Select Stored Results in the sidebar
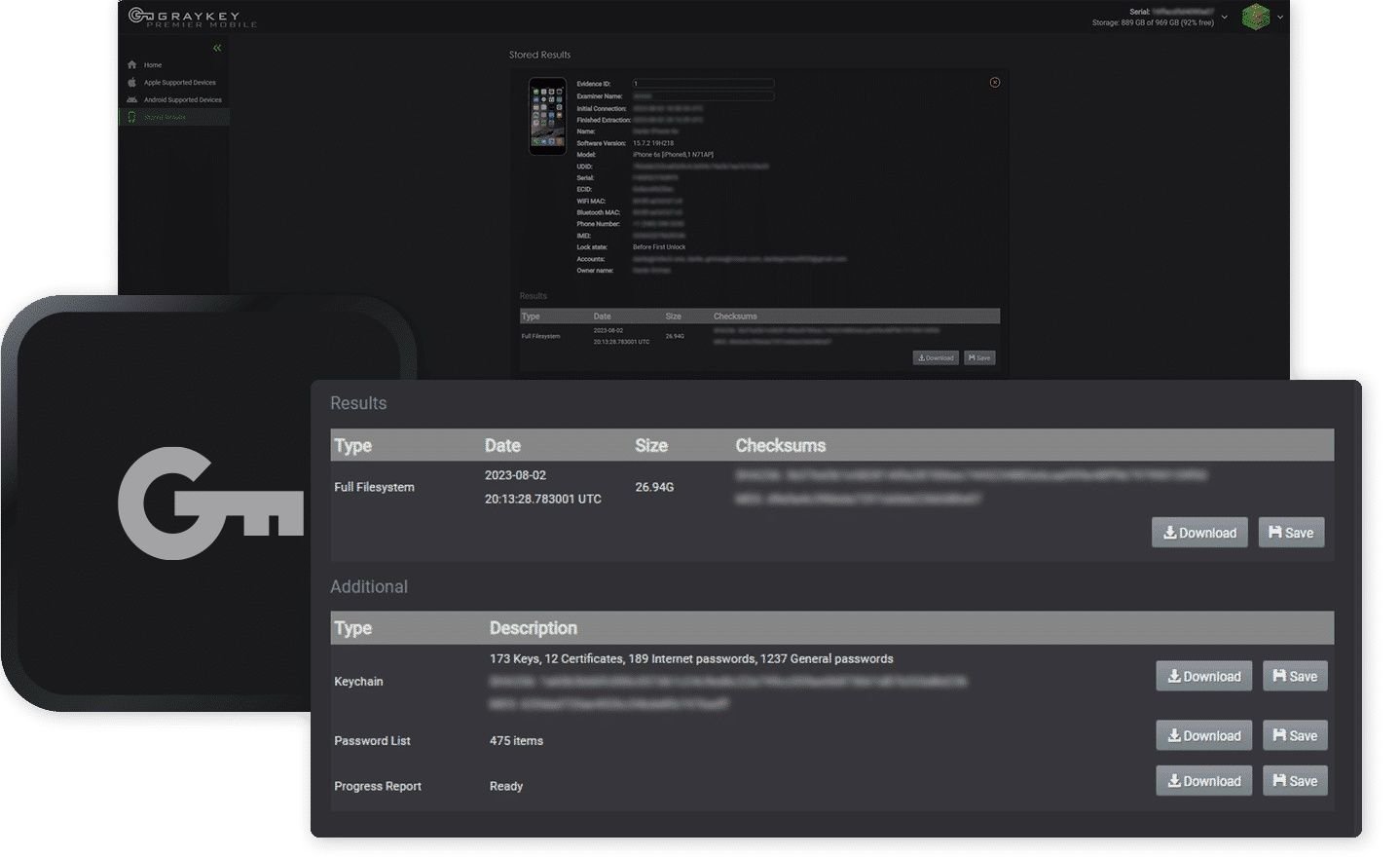The width and height of the screenshot is (1400, 857). pyautogui.click(x=165, y=117)
